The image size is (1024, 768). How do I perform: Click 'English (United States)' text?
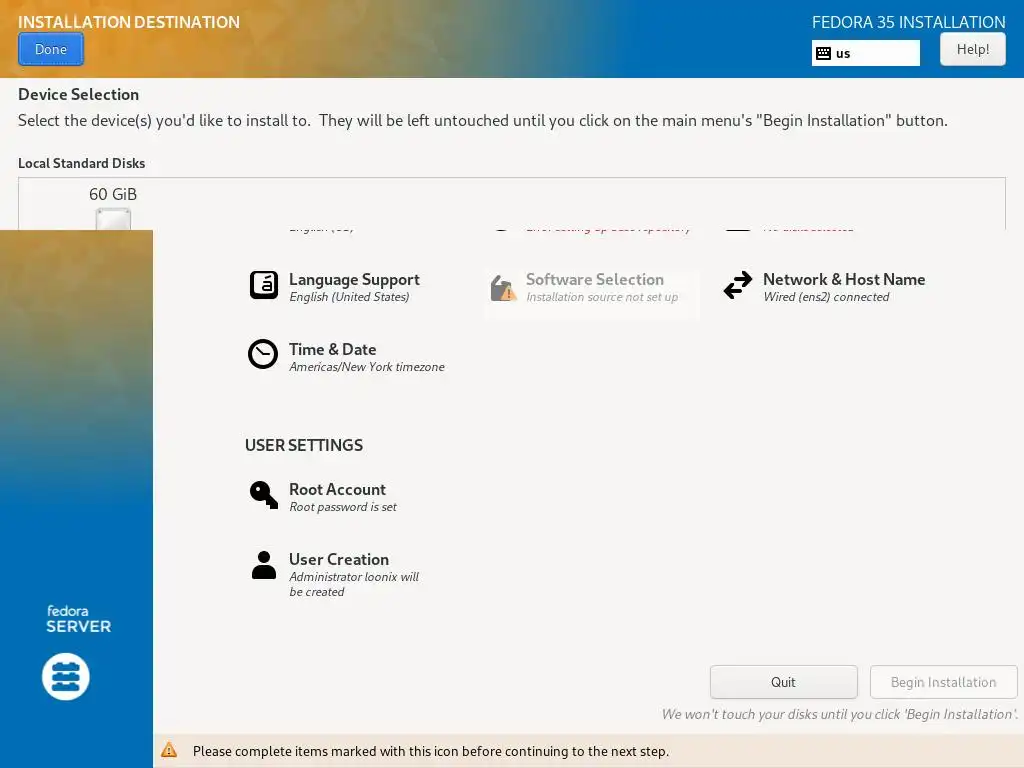click(x=349, y=297)
